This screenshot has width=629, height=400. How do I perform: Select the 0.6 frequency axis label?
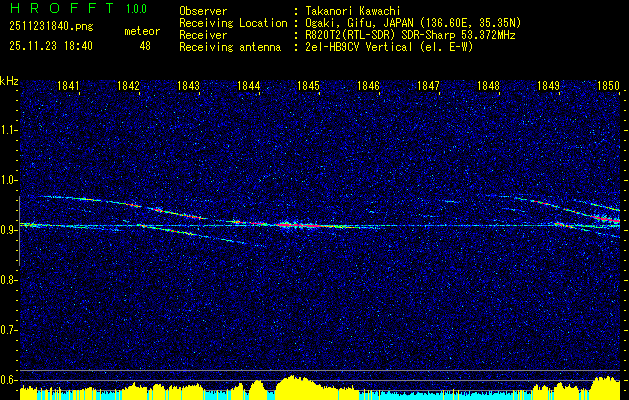click(9, 380)
